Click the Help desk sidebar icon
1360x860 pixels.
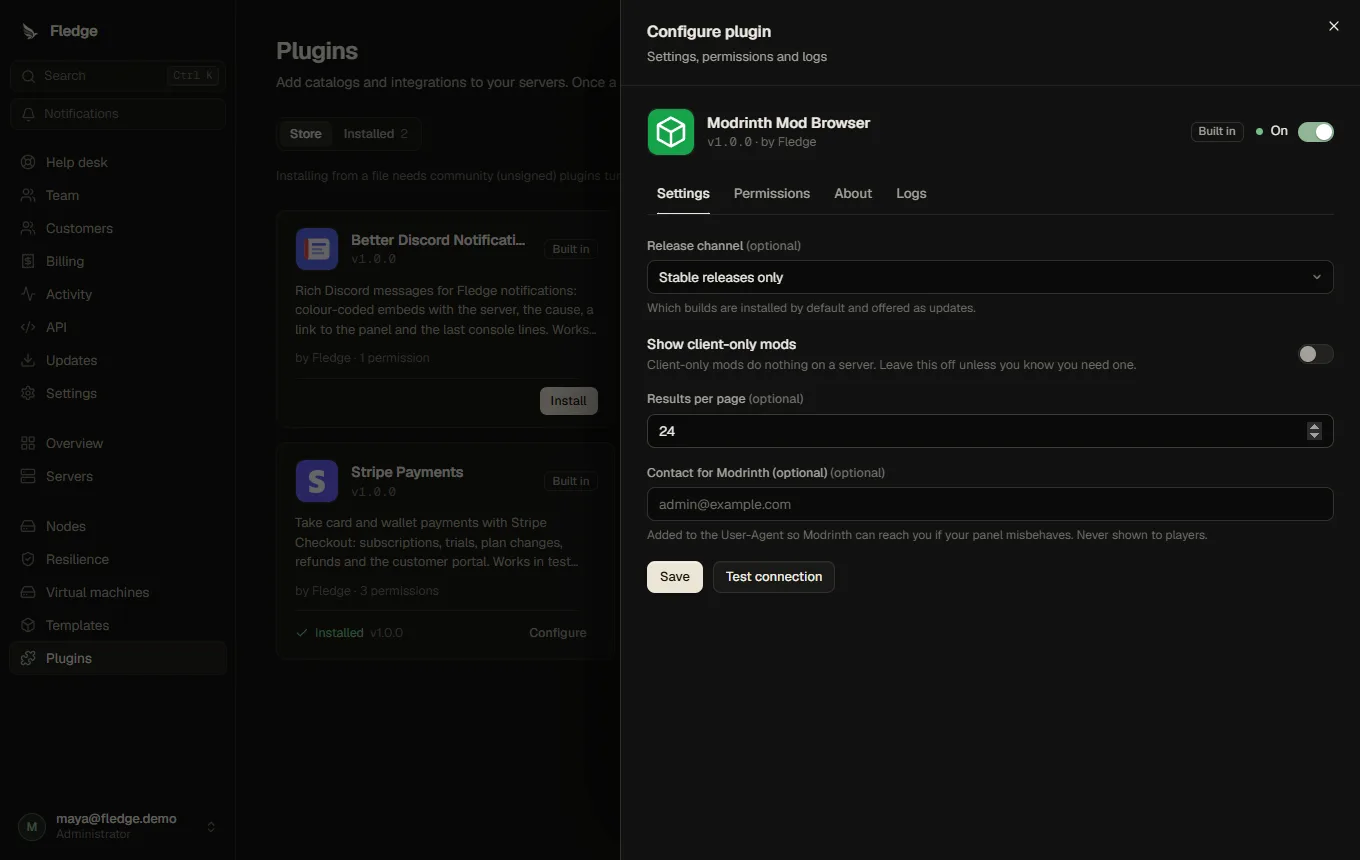(x=28, y=162)
